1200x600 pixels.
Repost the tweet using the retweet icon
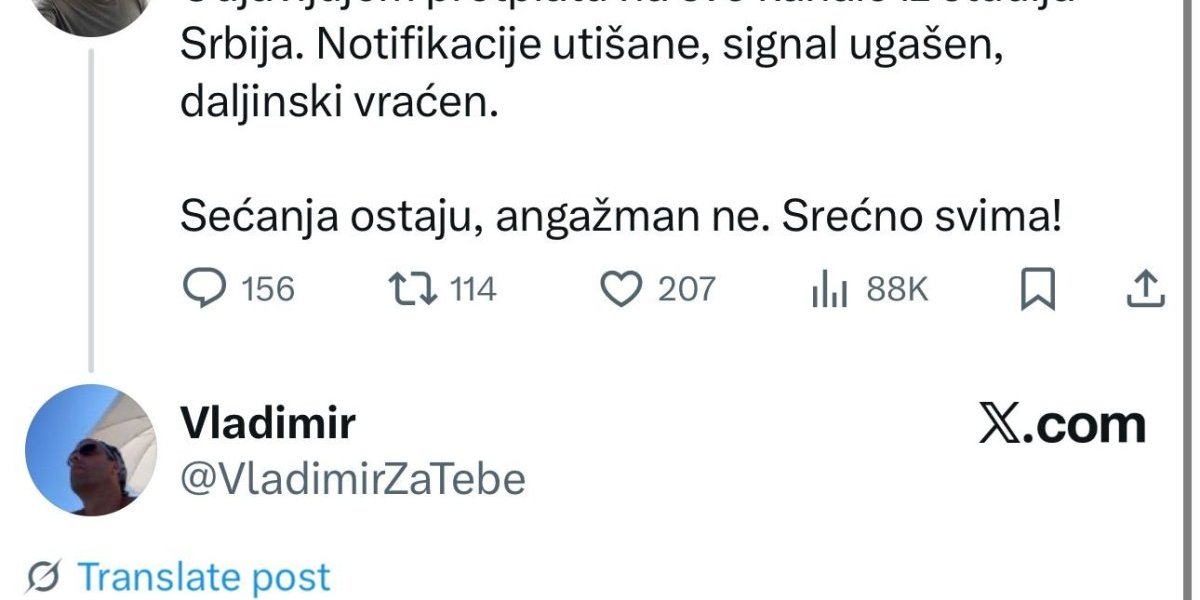coord(412,289)
